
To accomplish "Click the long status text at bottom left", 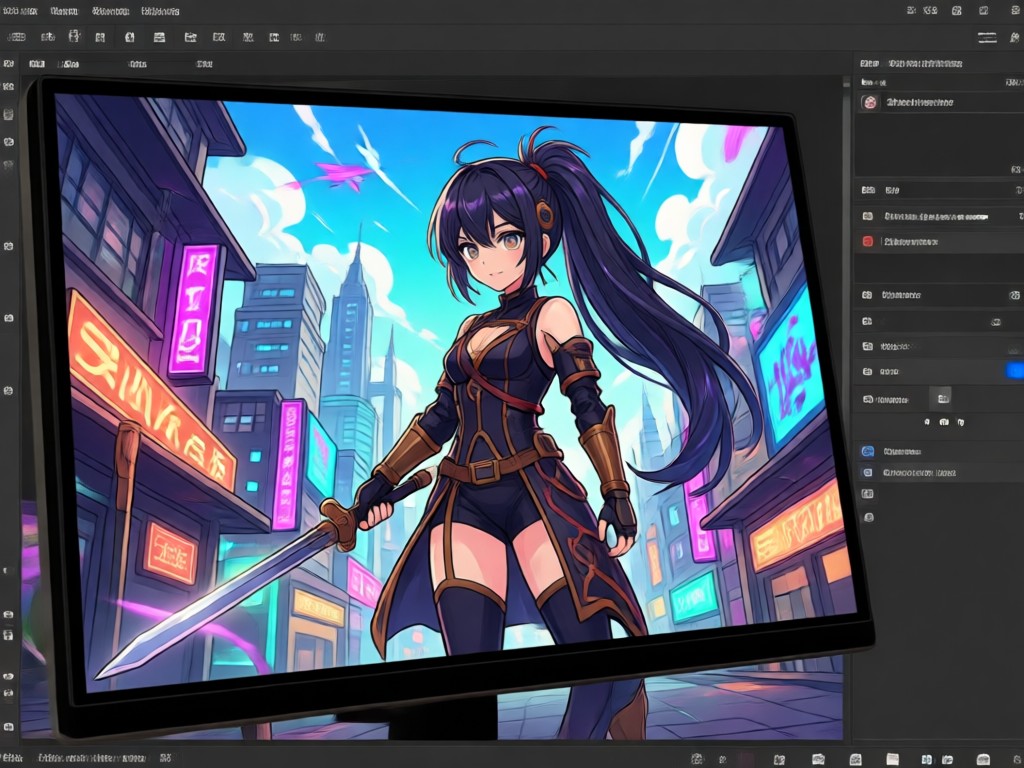I will pos(91,758).
